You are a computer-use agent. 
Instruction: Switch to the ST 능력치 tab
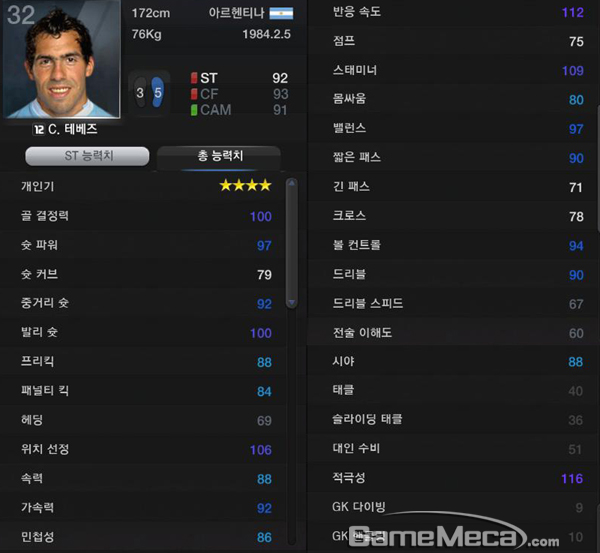point(87,156)
